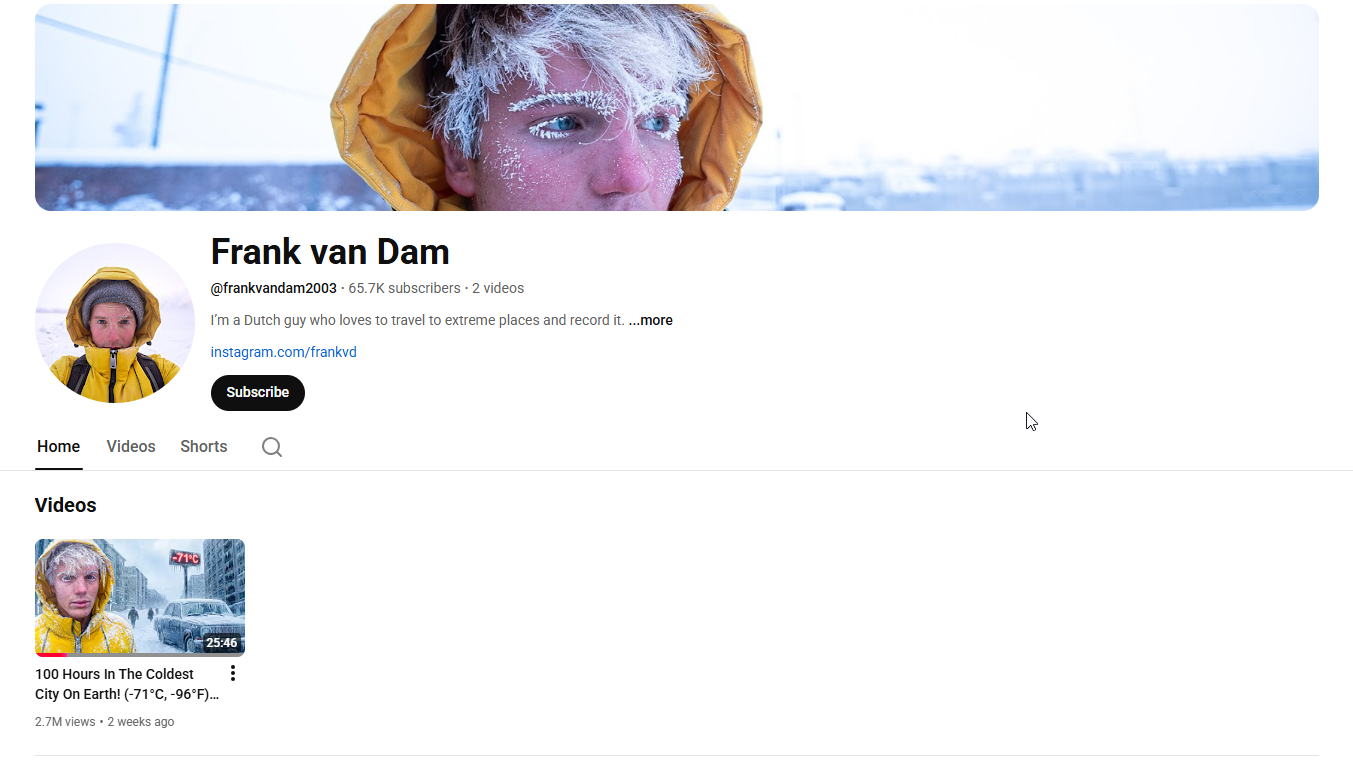This screenshot has height=767, width=1353.
Task: Open the three-dot menu beside video title
Action: [x=233, y=673]
